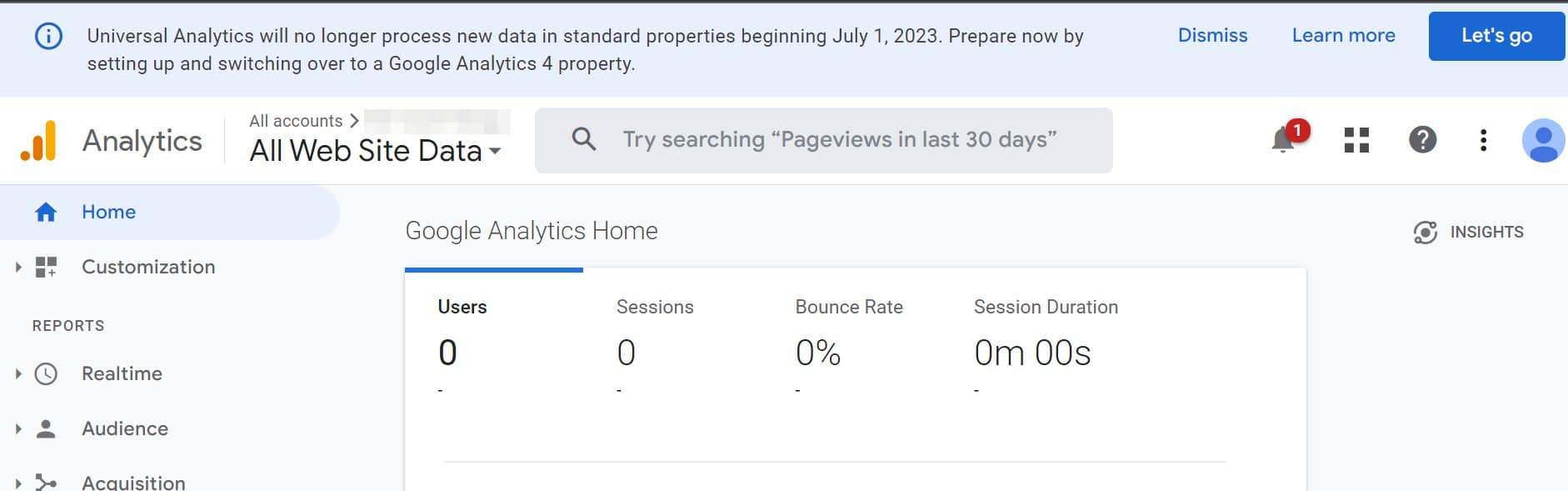Click the search magnifier icon
Viewport: 1568px width, 491px height.
584,139
